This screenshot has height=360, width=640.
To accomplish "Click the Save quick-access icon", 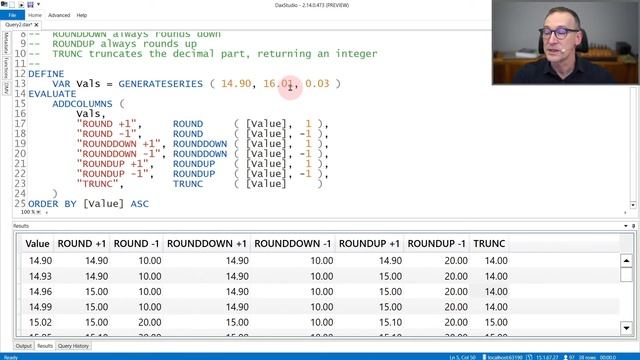I will (30, 5).
